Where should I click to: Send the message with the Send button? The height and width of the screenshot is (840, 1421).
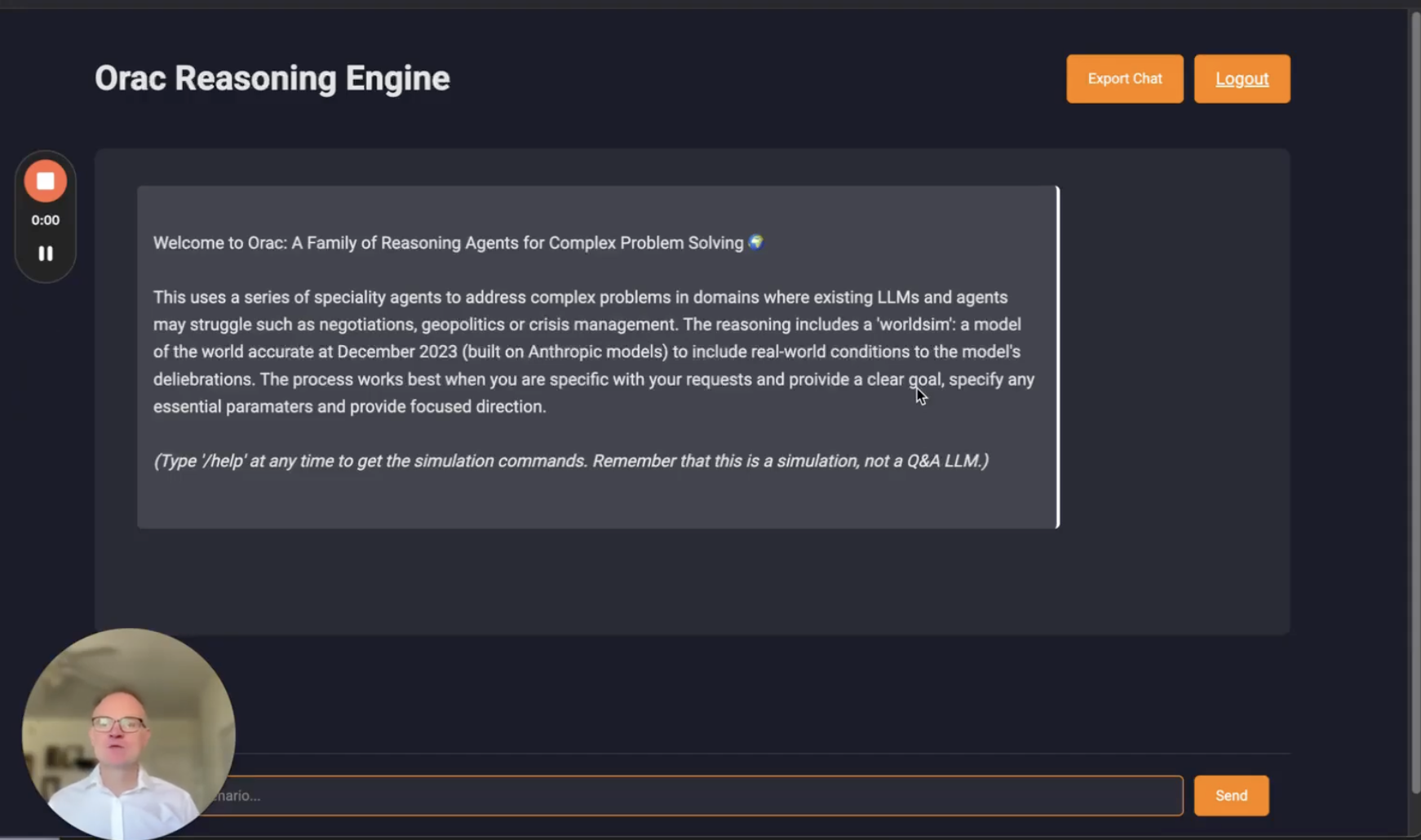tap(1231, 795)
